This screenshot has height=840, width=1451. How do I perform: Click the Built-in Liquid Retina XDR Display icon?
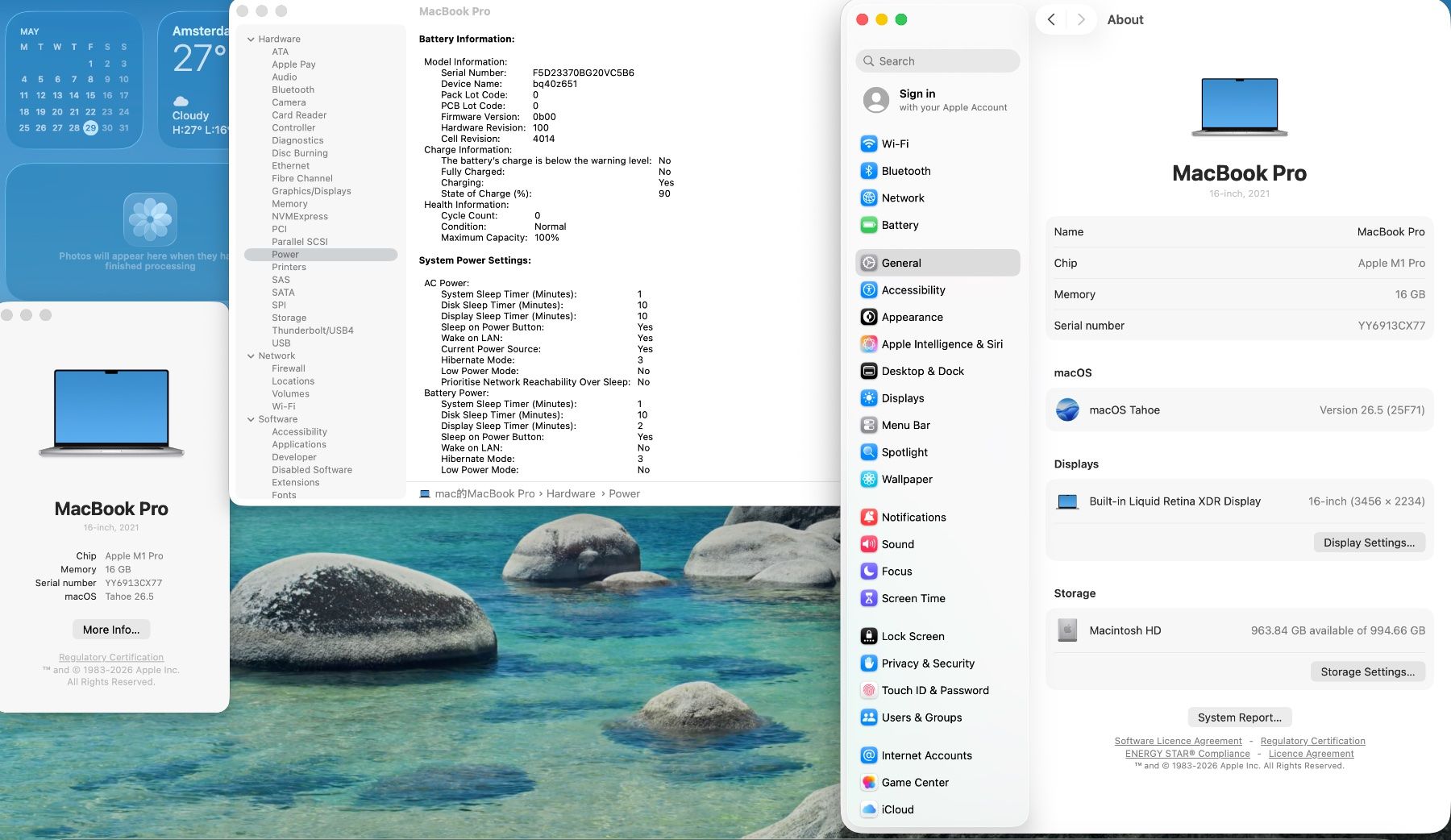[1067, 501]
